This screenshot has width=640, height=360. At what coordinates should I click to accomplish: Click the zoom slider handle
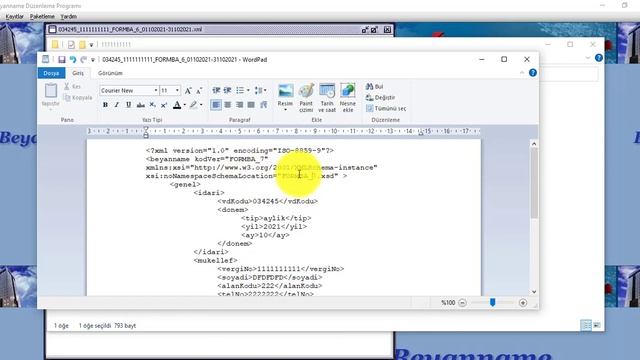pos(493,302)
